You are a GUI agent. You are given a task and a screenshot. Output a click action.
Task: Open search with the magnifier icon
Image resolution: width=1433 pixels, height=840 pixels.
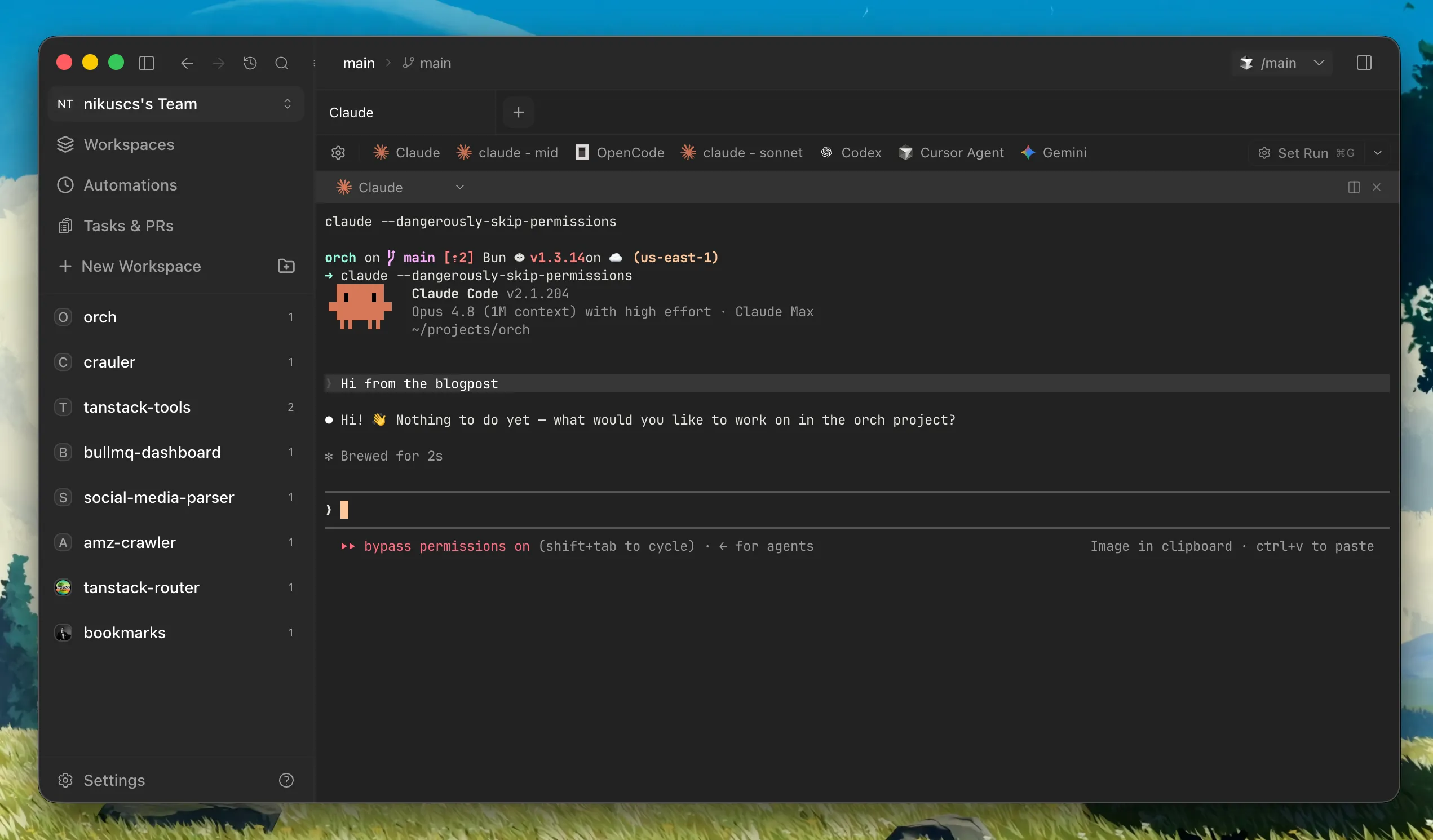pyautogui.click(x=282, y=63)
